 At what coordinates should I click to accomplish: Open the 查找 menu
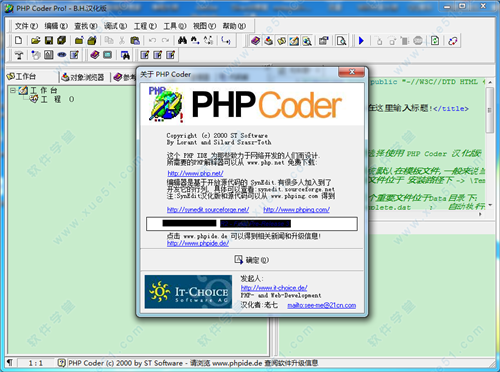tap(85, 26)
